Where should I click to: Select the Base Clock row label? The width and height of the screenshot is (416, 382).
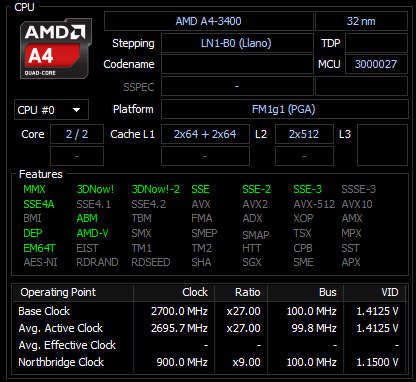[44, 311]
